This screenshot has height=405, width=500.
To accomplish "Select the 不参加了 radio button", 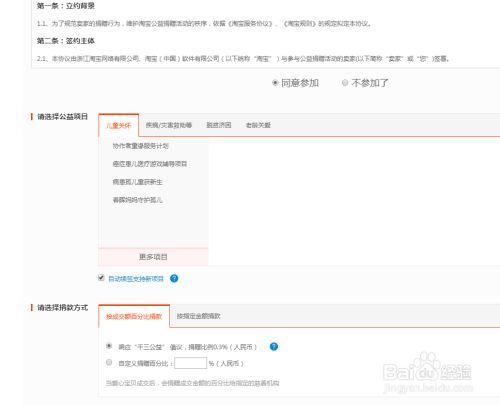I will [345, 83].
